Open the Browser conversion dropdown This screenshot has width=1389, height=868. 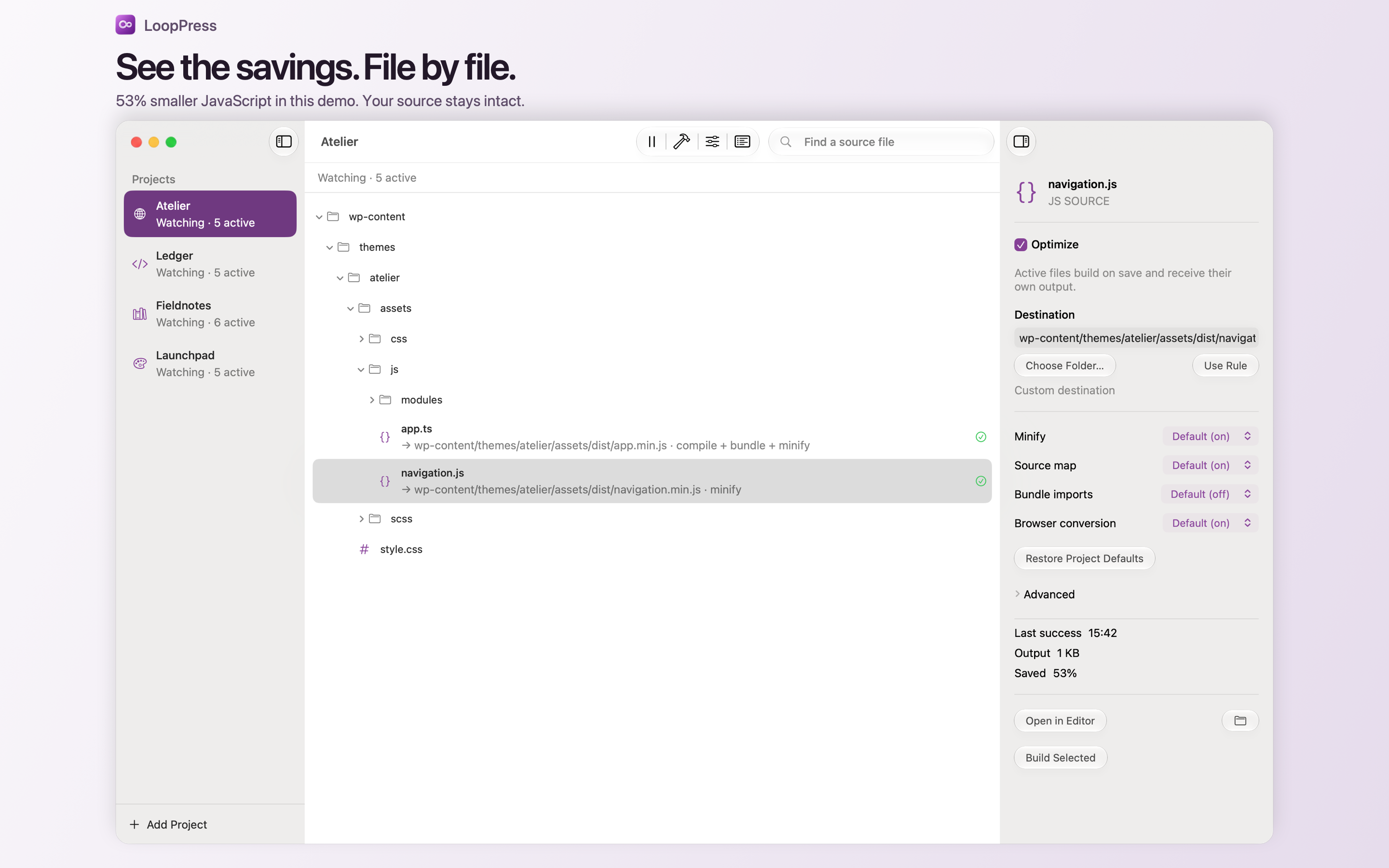pyautogui.click(x=1210, y=523)
